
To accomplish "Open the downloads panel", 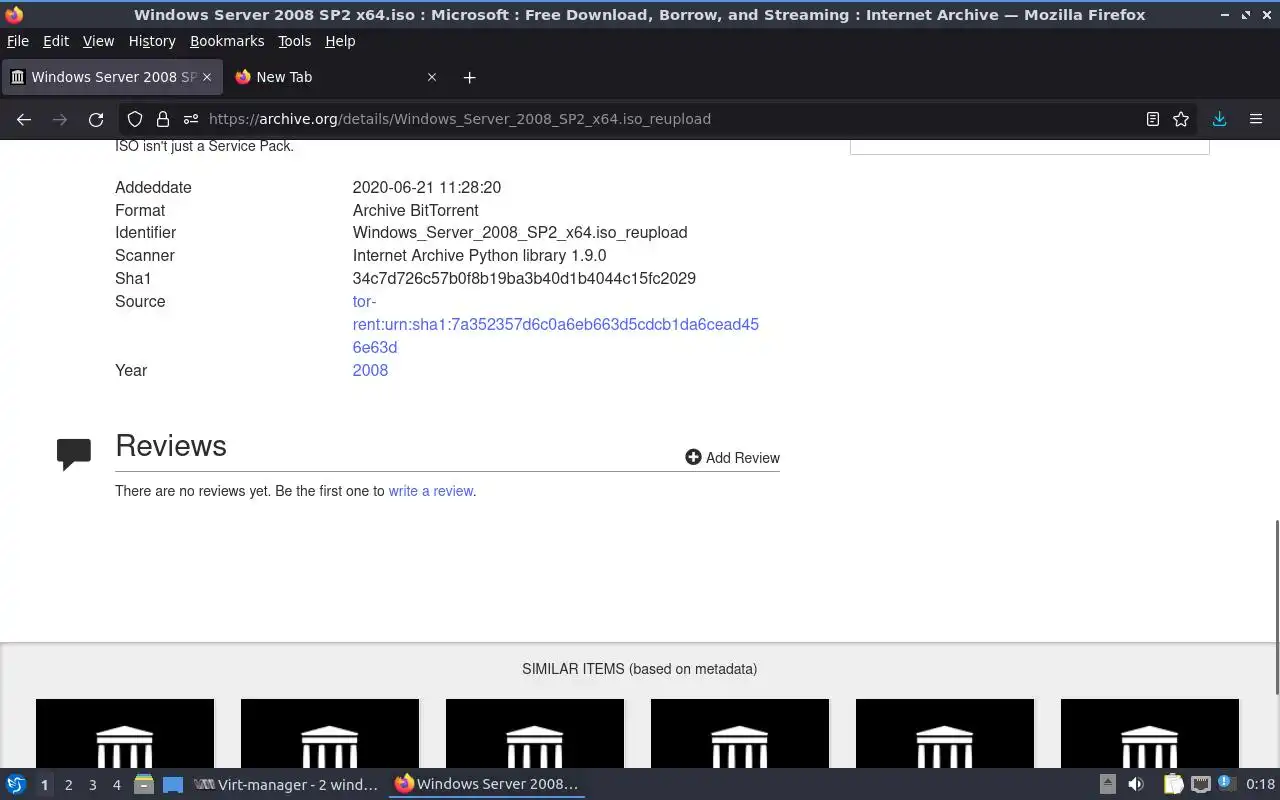I will 1219,119.
